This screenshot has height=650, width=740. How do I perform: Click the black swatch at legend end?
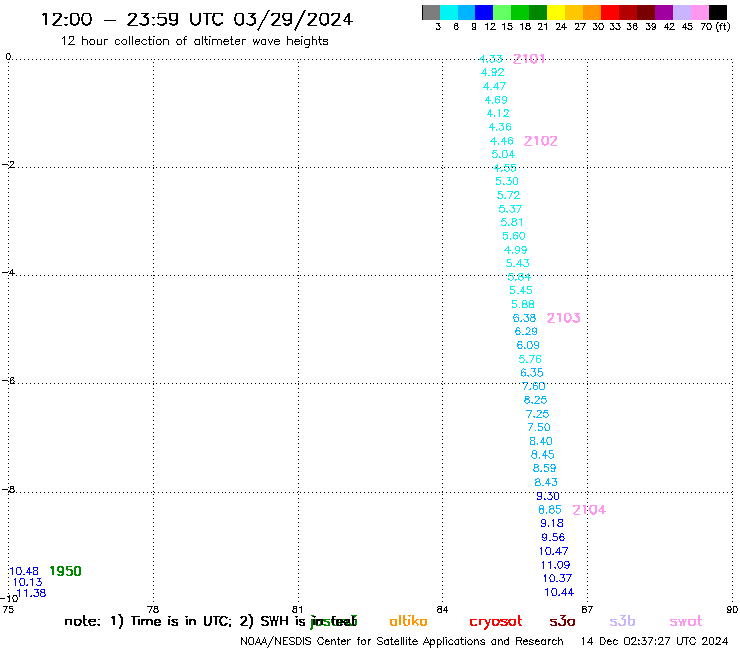coord(717,12)
